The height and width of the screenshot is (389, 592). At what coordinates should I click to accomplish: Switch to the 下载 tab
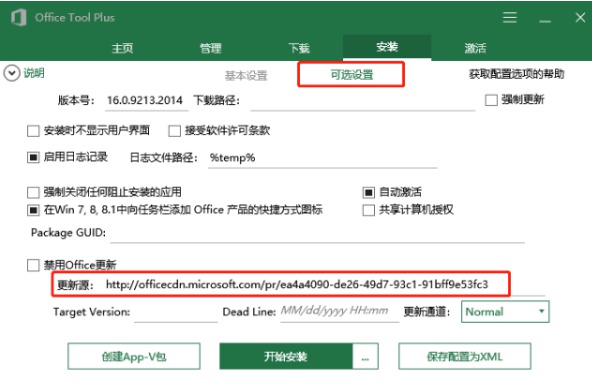point(299,48)
